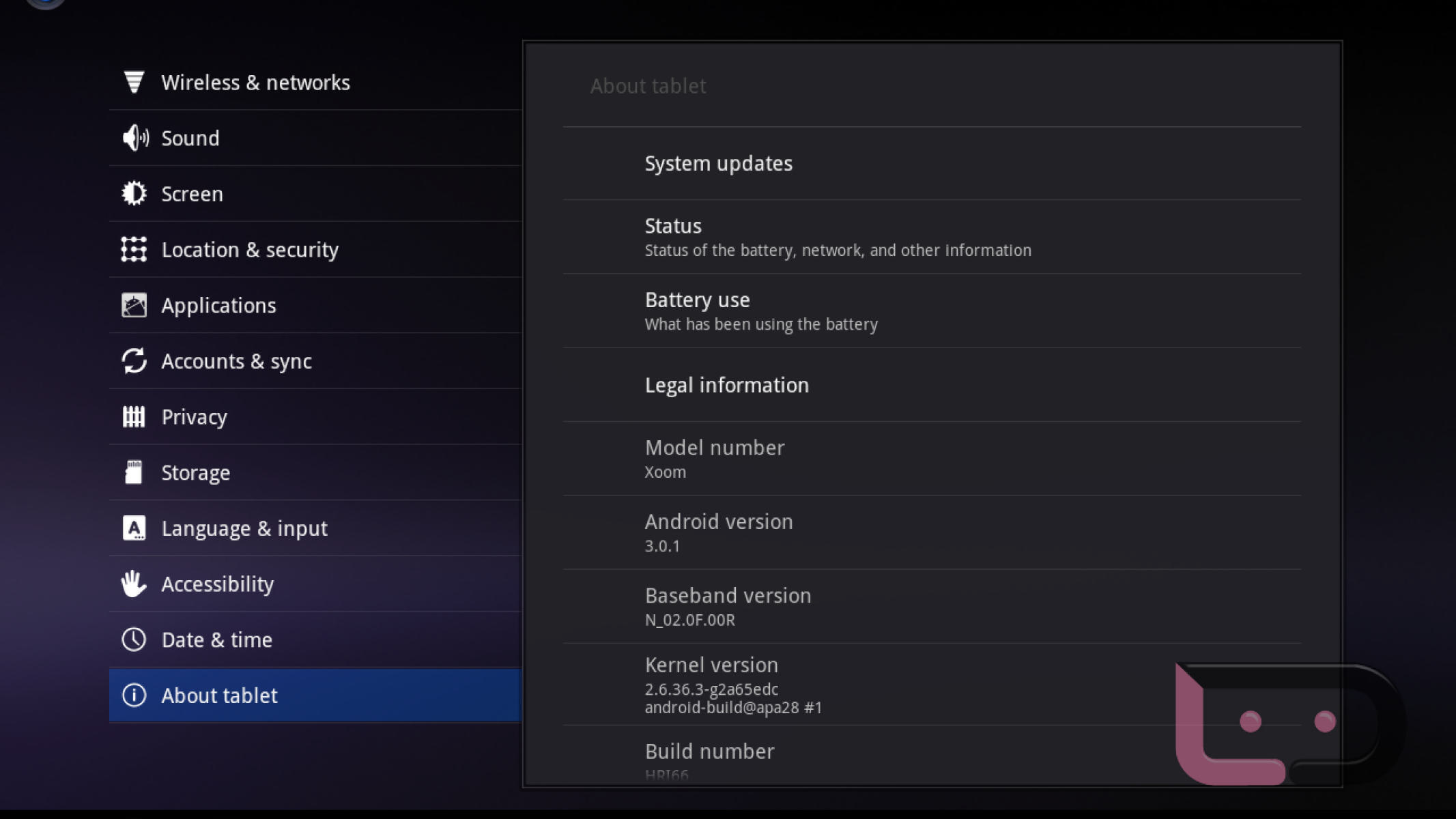
Task: Click the Sound speaker icon
Action: tap(134, 138)
